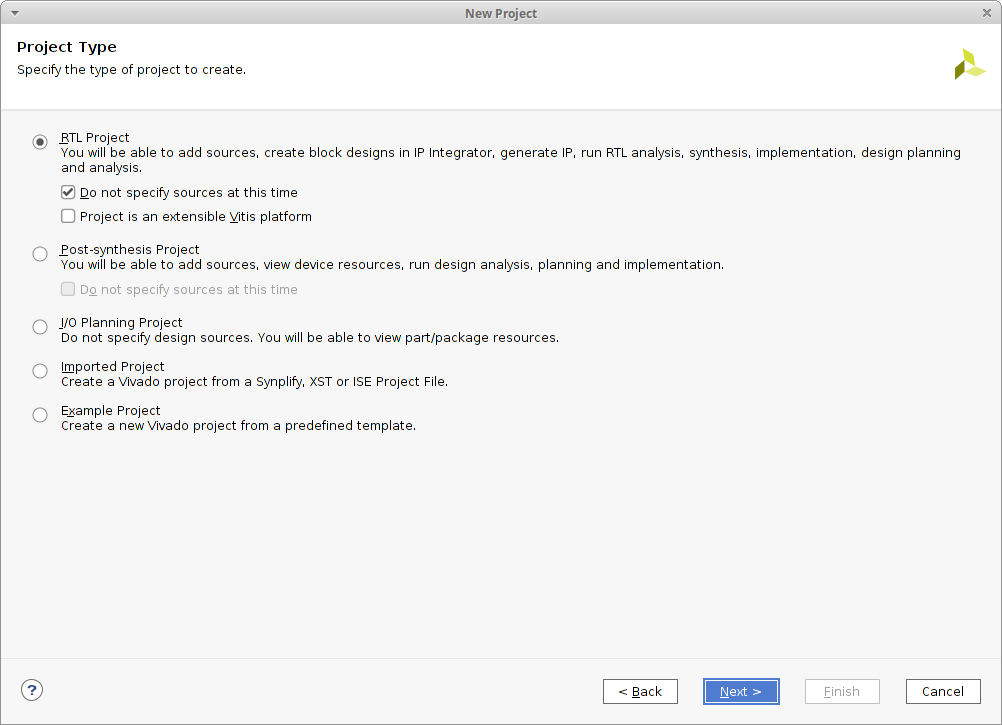
Task: Pick the Imported Project radio button
Action: (40, 371)
